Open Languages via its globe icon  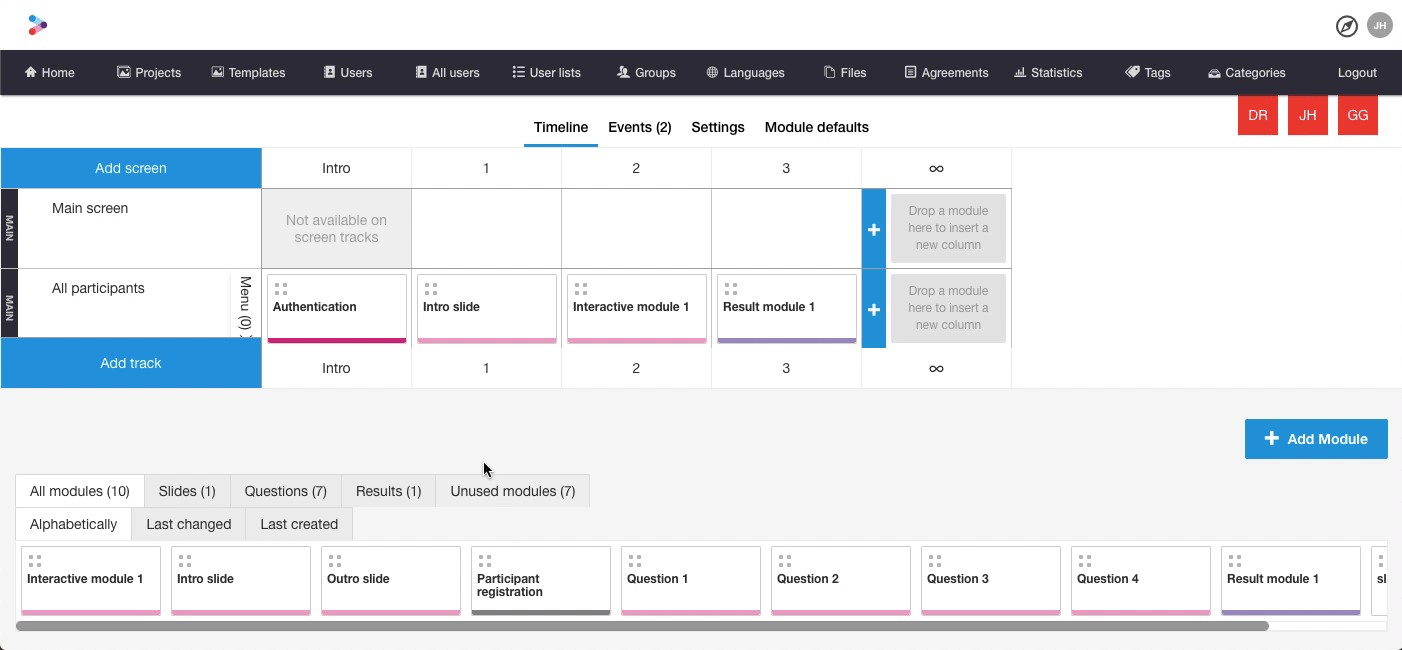pos(712,72)
